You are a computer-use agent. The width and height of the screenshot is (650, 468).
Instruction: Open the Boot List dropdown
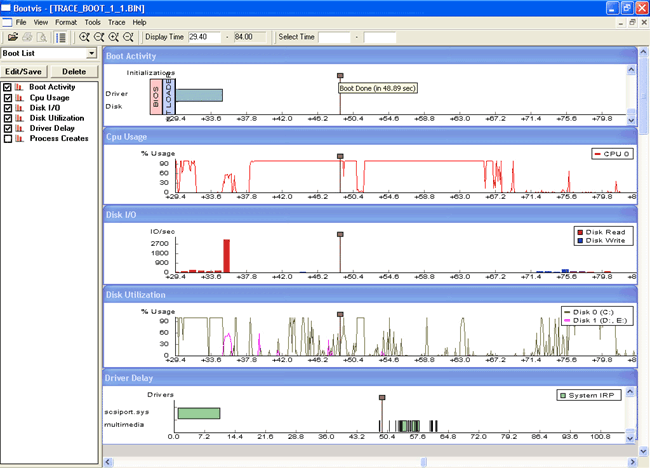pyautogui.click(x=92, y=53)
